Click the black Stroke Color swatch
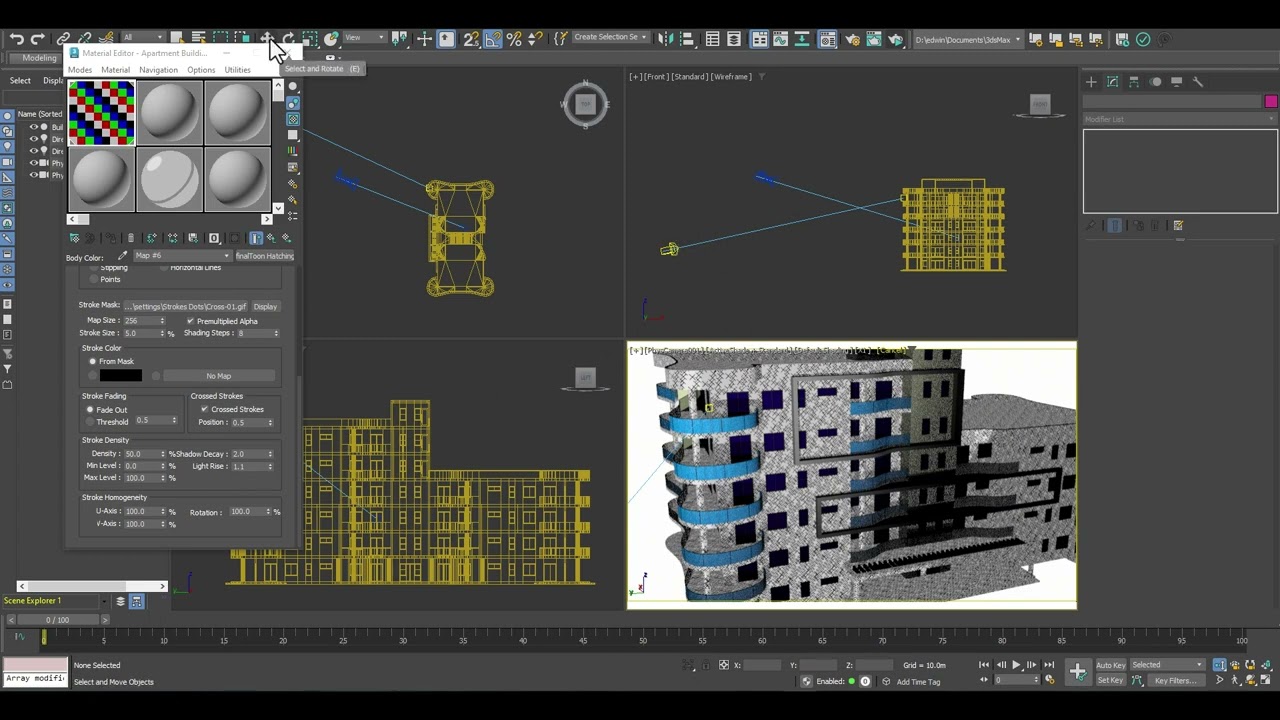Image resolution: width=1280 pixels, height=720 pixels. [x=120, y=376]
